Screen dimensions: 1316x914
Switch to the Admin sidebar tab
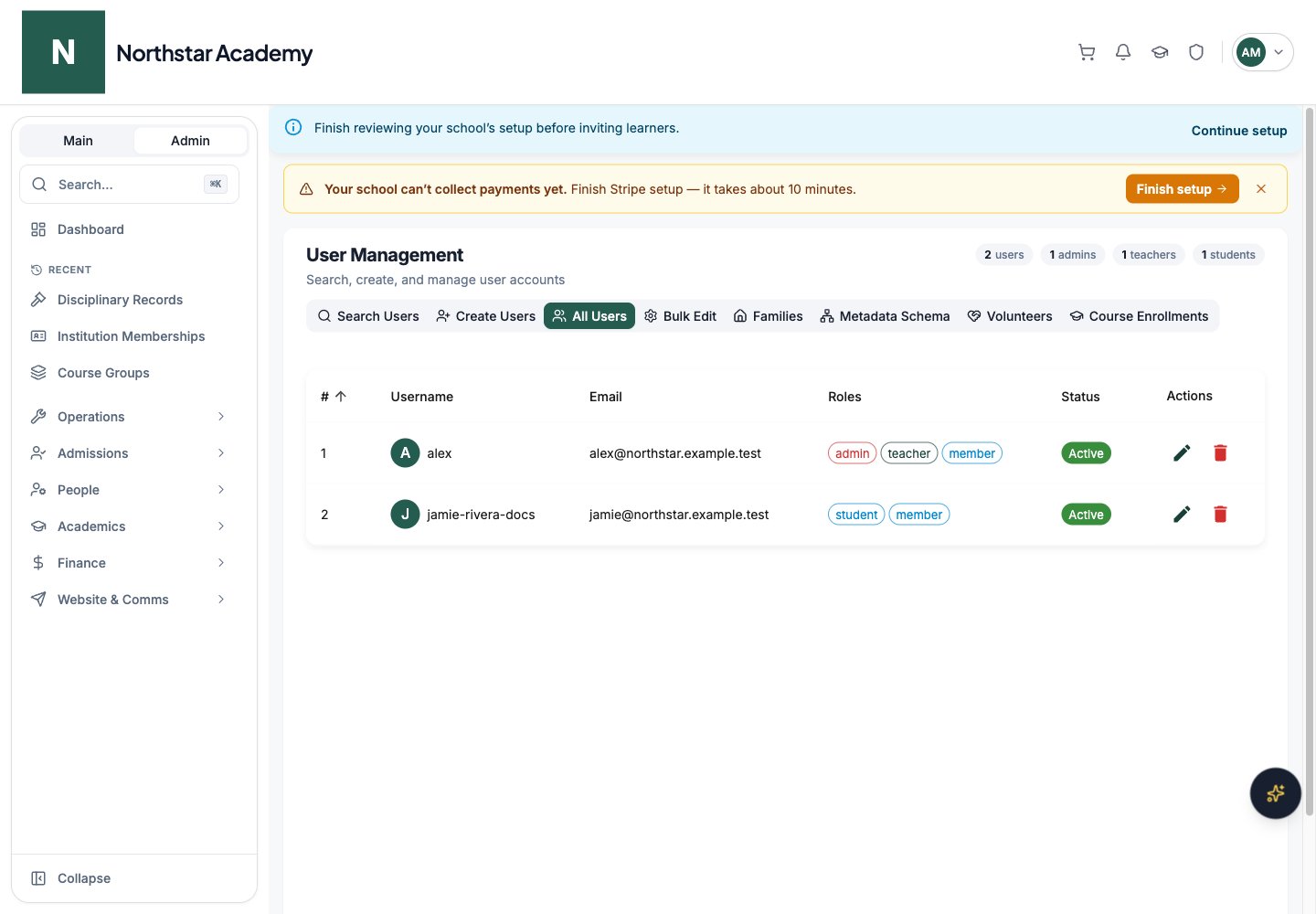click(190, 141)
